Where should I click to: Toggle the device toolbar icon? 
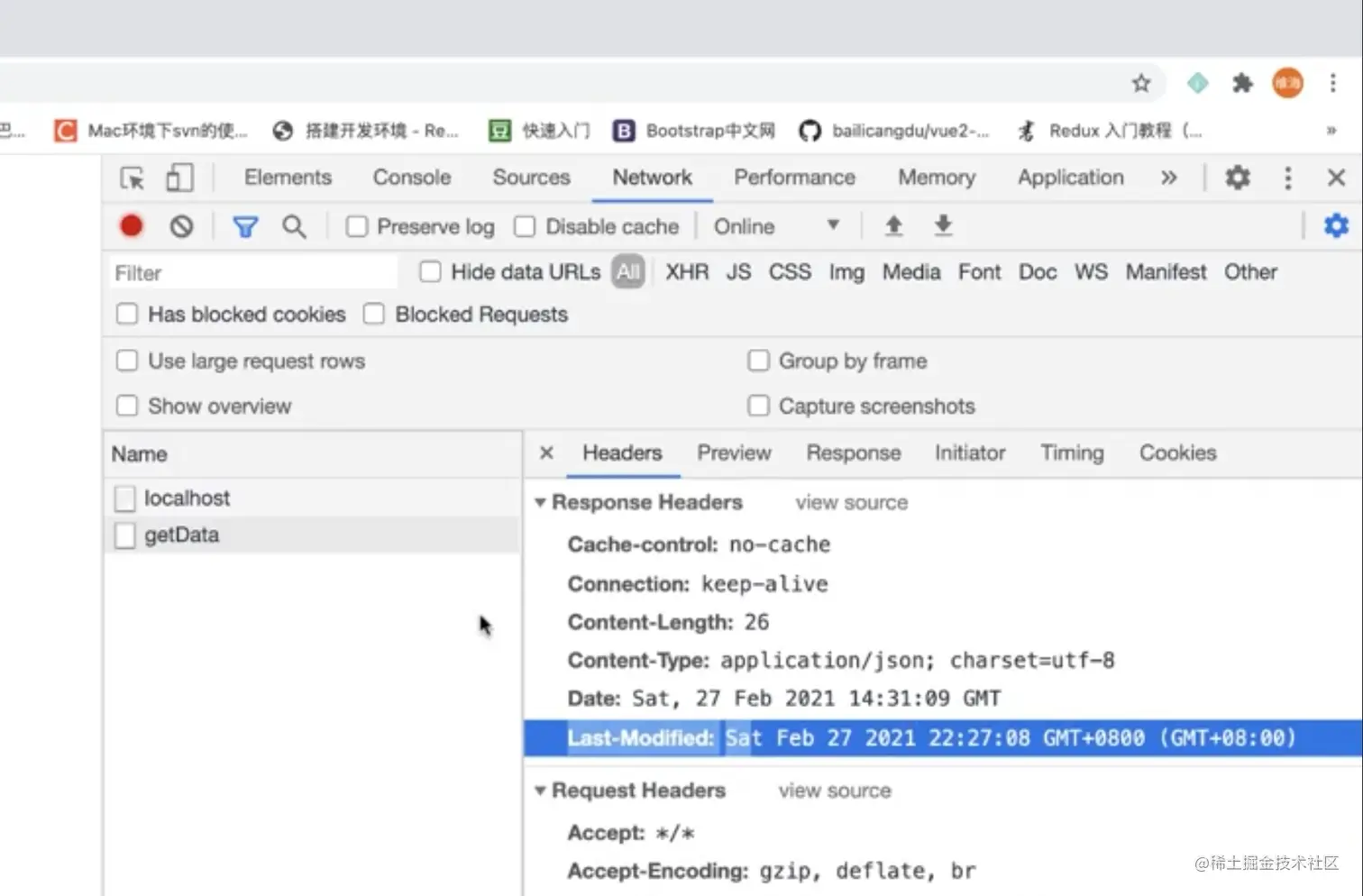click(179, 178)
